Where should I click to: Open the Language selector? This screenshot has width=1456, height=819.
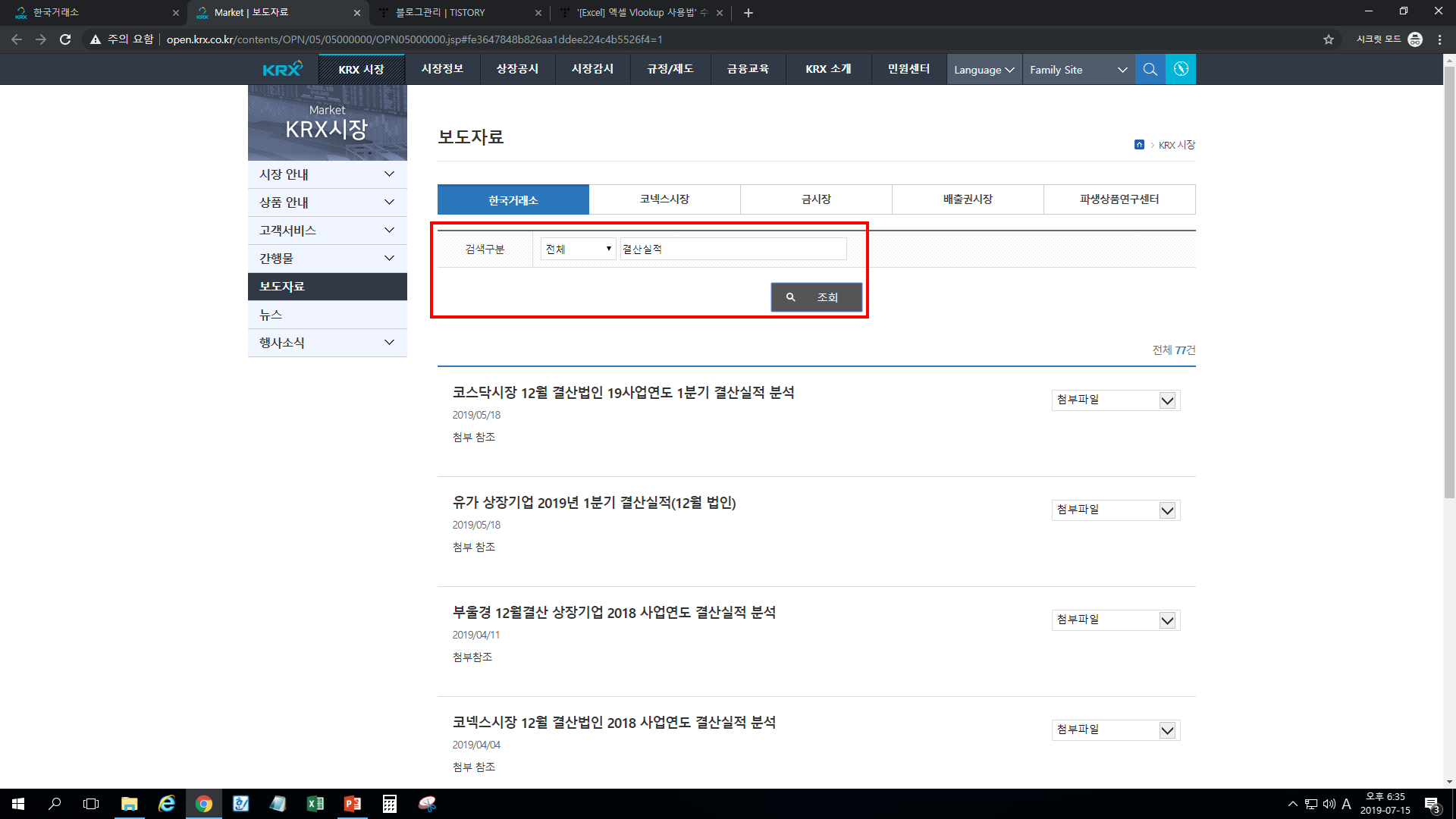984,70
